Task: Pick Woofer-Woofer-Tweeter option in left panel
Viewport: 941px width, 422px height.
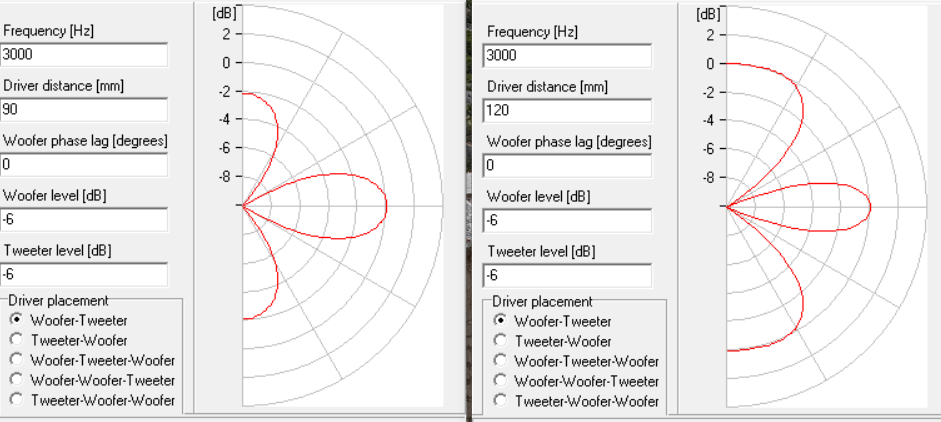Action: (16, 380)
